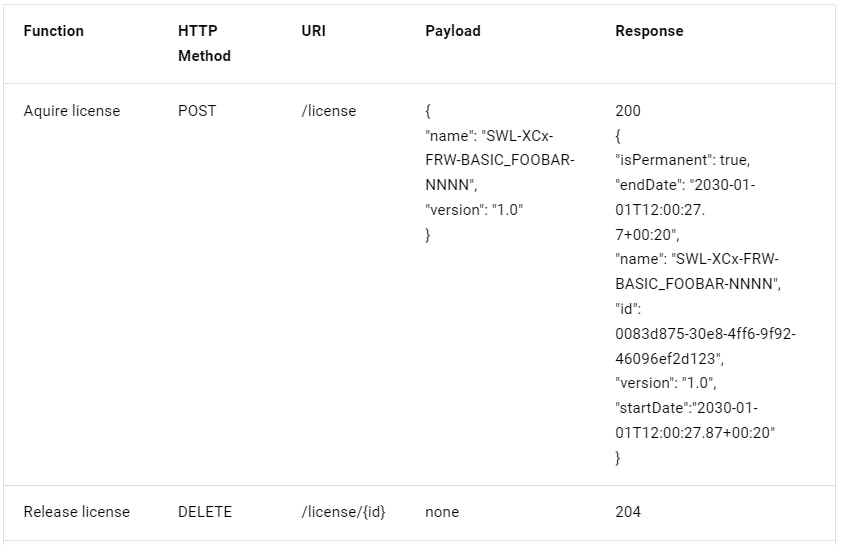Click the payload "version": "1.0" line
Screen dimensions: 841x545
click(474, 210)
